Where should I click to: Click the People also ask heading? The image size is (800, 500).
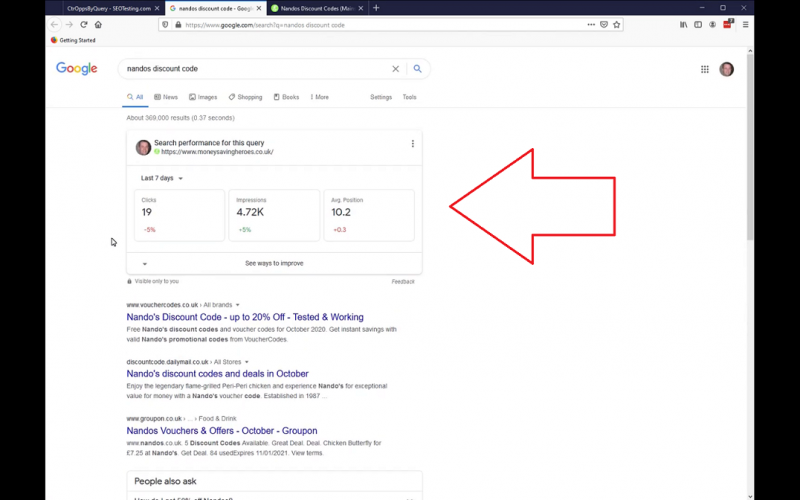165,481
